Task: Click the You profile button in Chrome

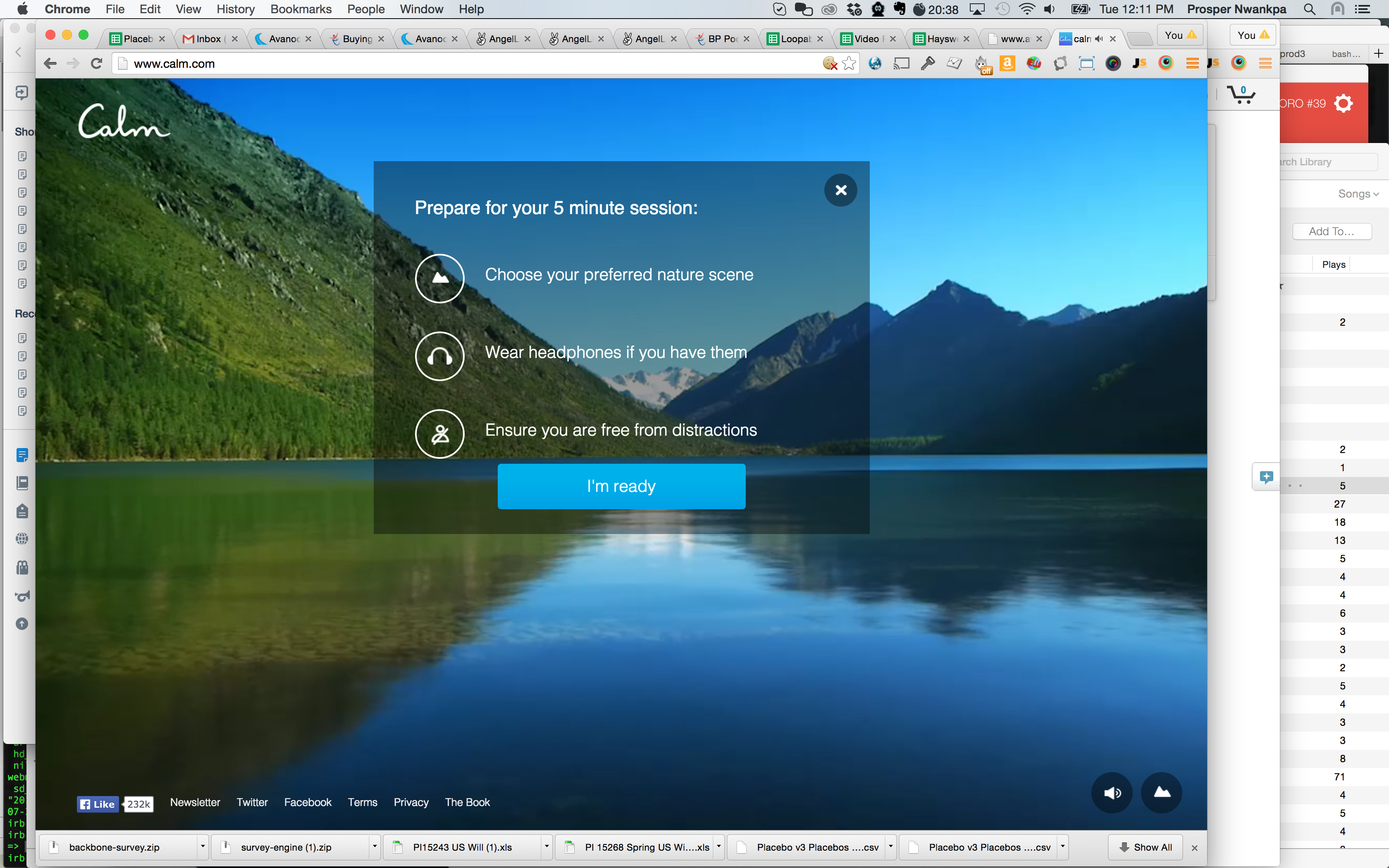Action: (x=1180, y=35)
